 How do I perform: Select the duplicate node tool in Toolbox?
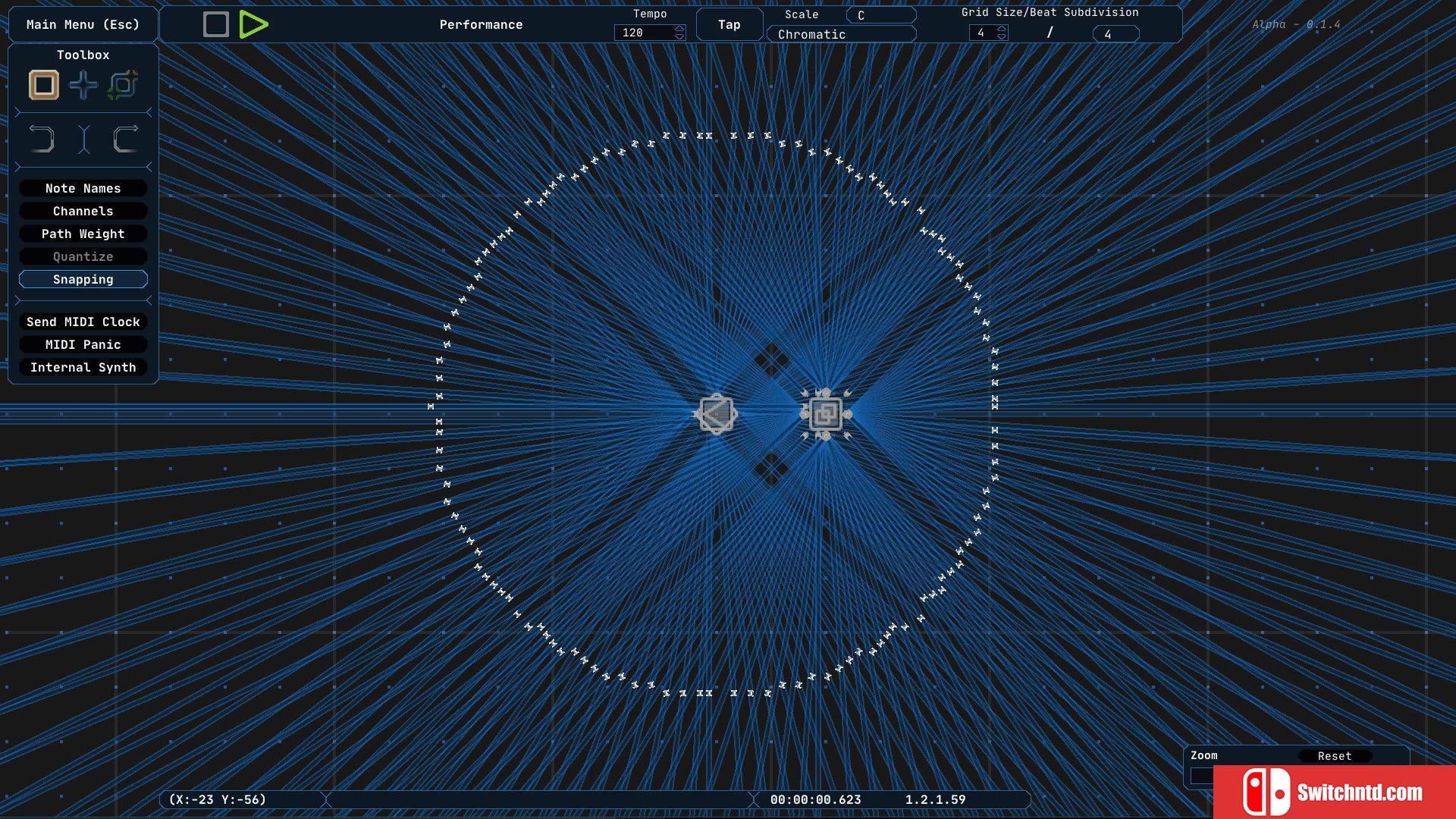[x=123, y=84]
